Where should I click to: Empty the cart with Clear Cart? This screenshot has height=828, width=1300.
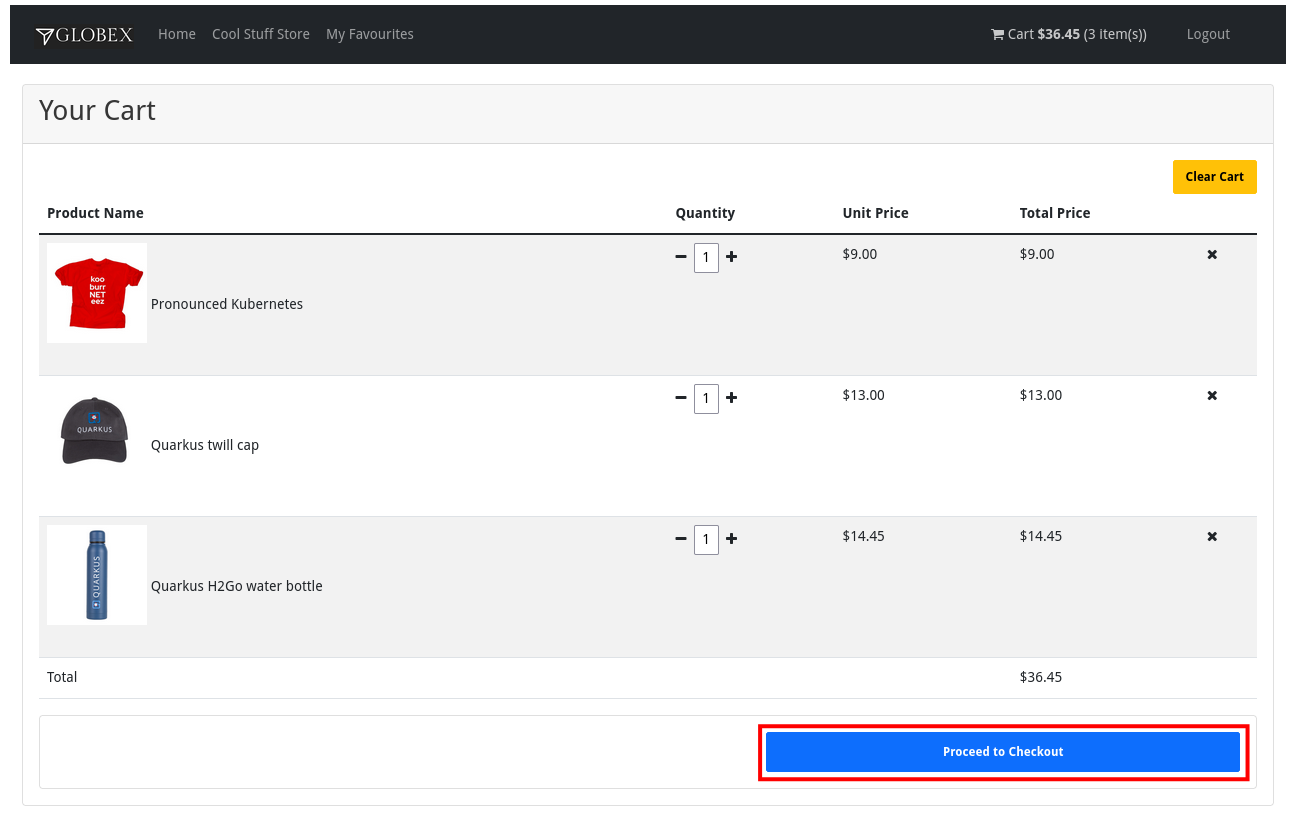point(1215,177)
